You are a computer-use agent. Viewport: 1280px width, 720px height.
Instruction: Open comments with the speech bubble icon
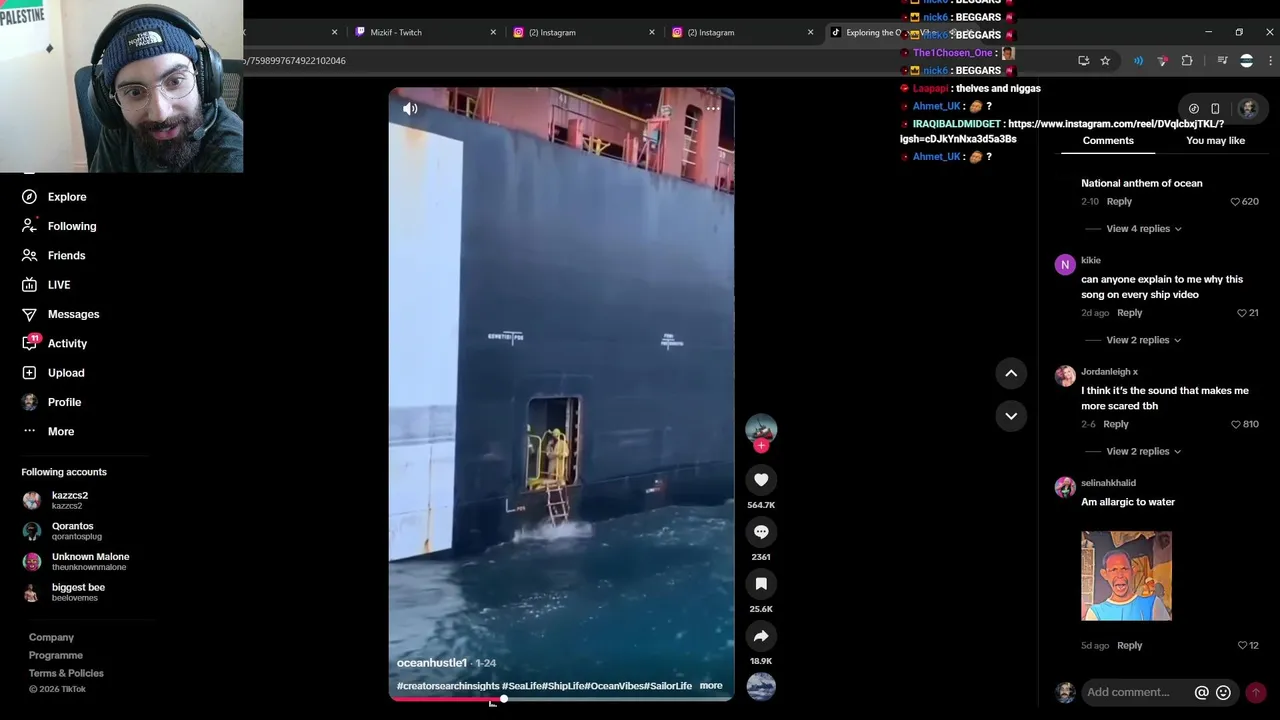coord(761,532)
